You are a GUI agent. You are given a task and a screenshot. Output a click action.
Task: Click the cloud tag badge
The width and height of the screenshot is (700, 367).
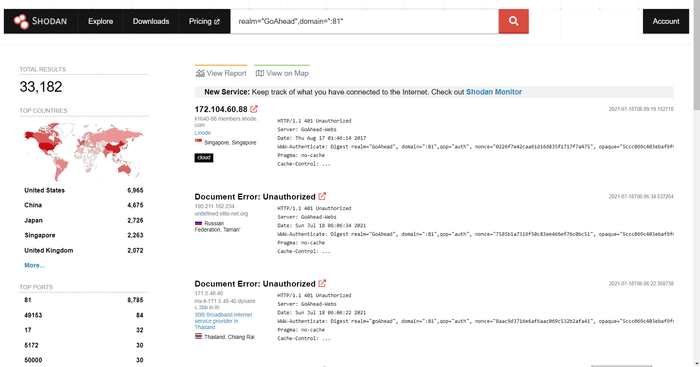pos(204,158)
